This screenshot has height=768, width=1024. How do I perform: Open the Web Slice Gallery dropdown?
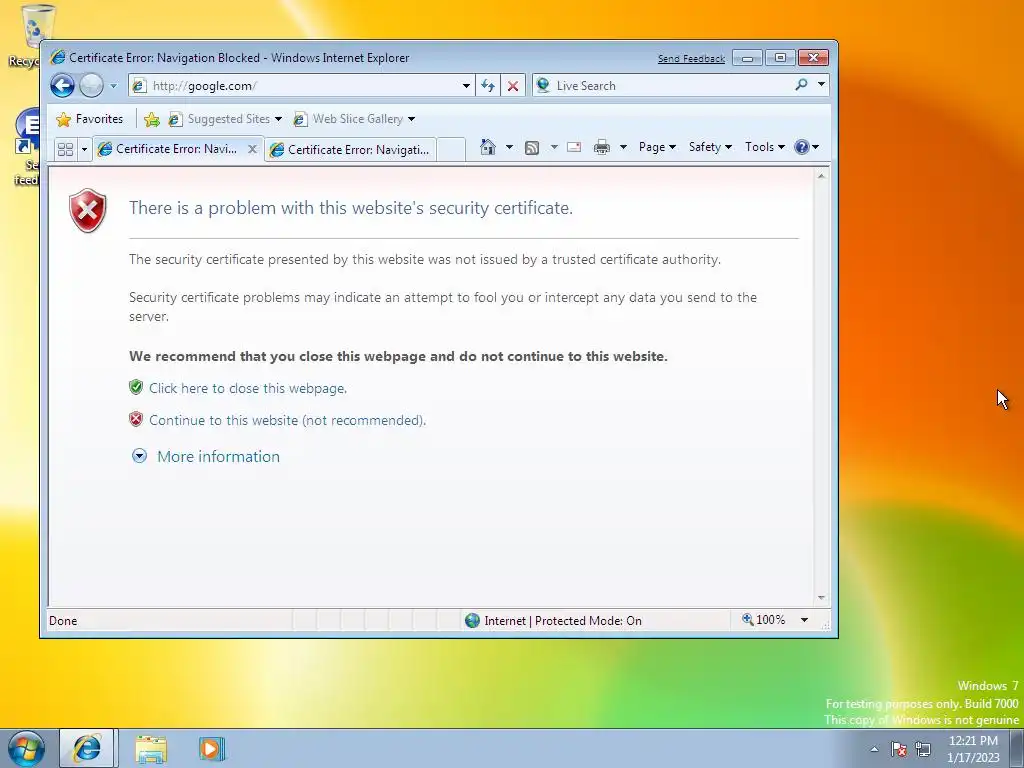(354, 119)
